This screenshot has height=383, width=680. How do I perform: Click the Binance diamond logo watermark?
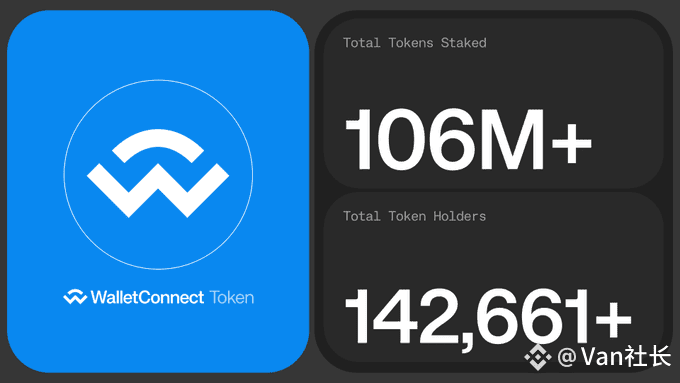538,357
